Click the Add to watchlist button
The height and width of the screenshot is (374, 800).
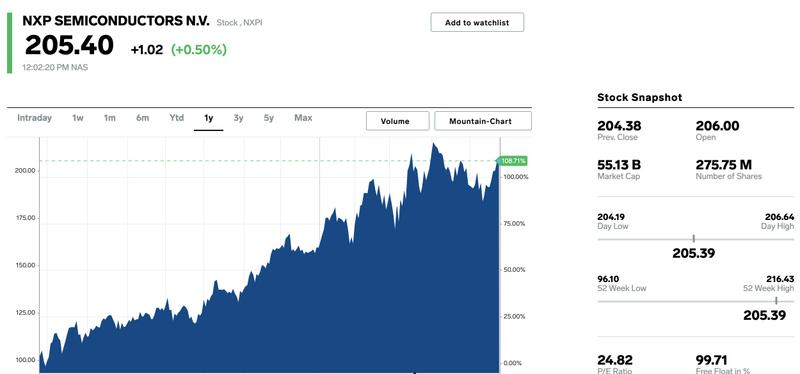click(477, 22)
